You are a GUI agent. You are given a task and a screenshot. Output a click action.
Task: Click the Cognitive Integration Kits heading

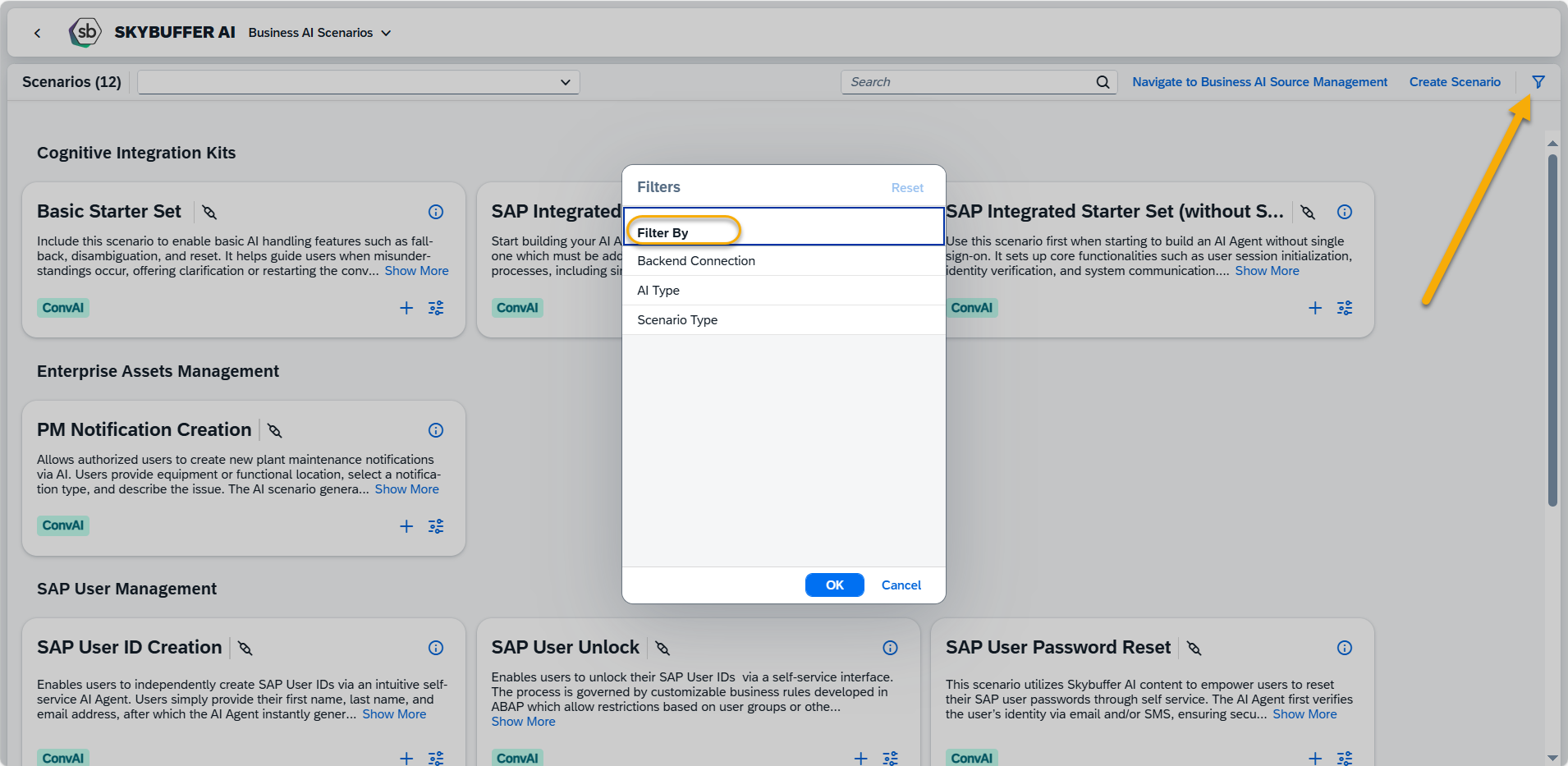point(136,153)
